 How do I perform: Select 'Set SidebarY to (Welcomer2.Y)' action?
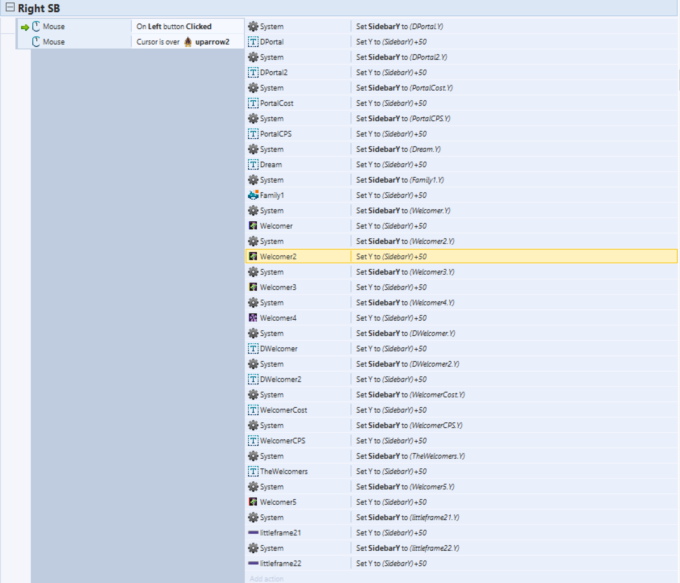(405, 241)
